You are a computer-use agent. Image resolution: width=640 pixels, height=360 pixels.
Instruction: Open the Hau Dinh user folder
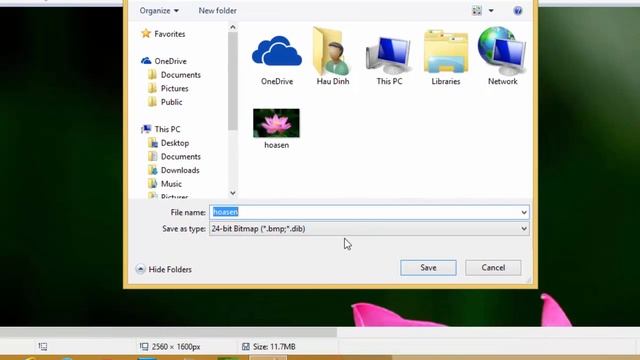coord(333,51)
